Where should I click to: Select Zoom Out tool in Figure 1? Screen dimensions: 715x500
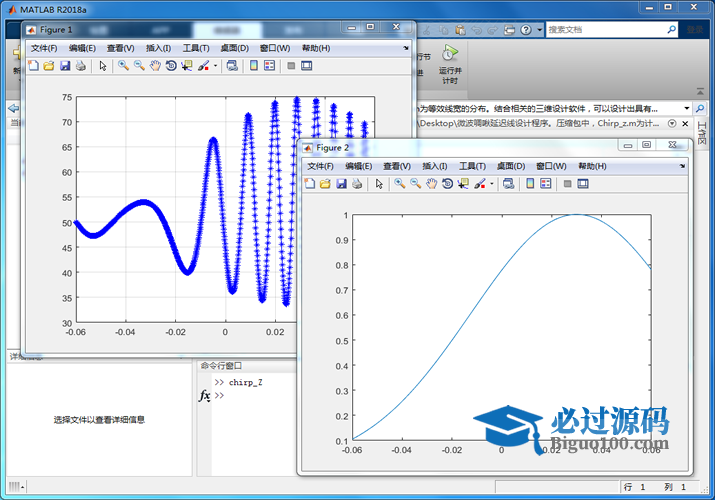(139, 66)
